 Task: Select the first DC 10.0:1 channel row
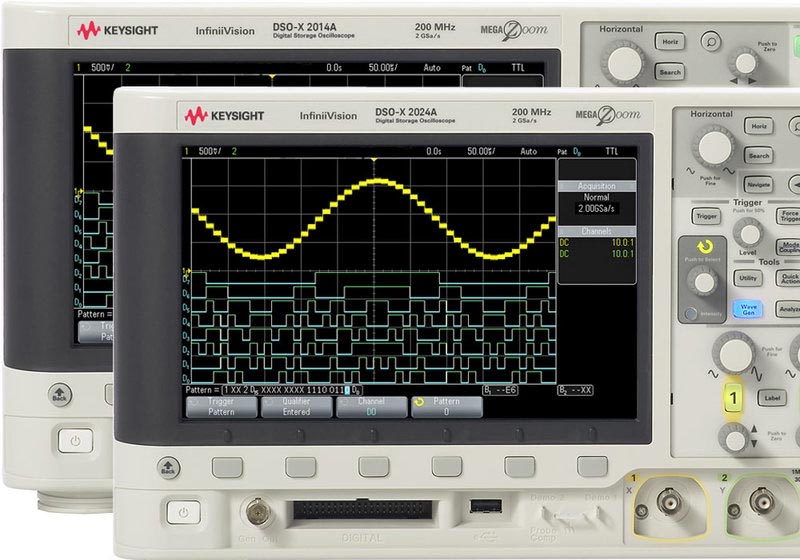(596, 243)
